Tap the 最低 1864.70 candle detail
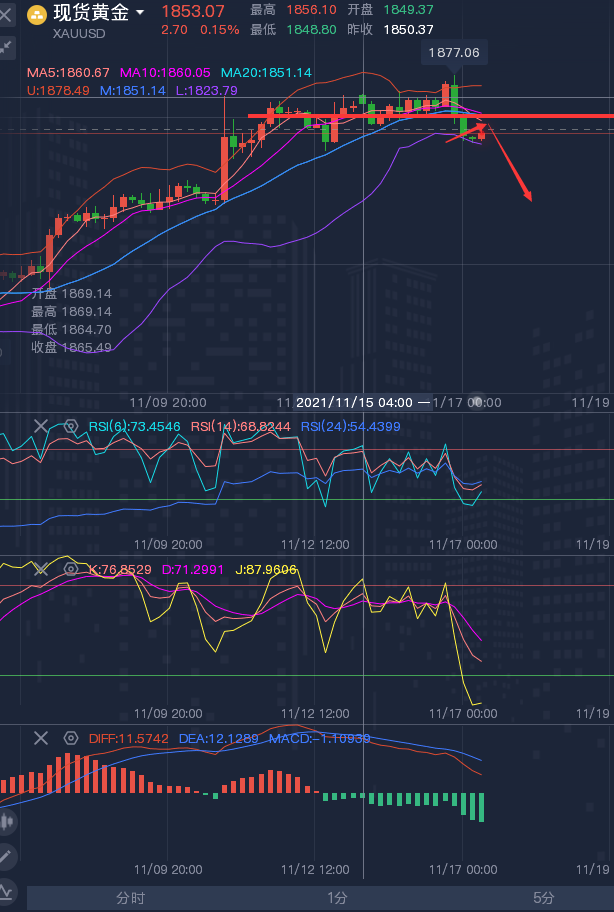 pyautogui.click(x=72, y=330)
